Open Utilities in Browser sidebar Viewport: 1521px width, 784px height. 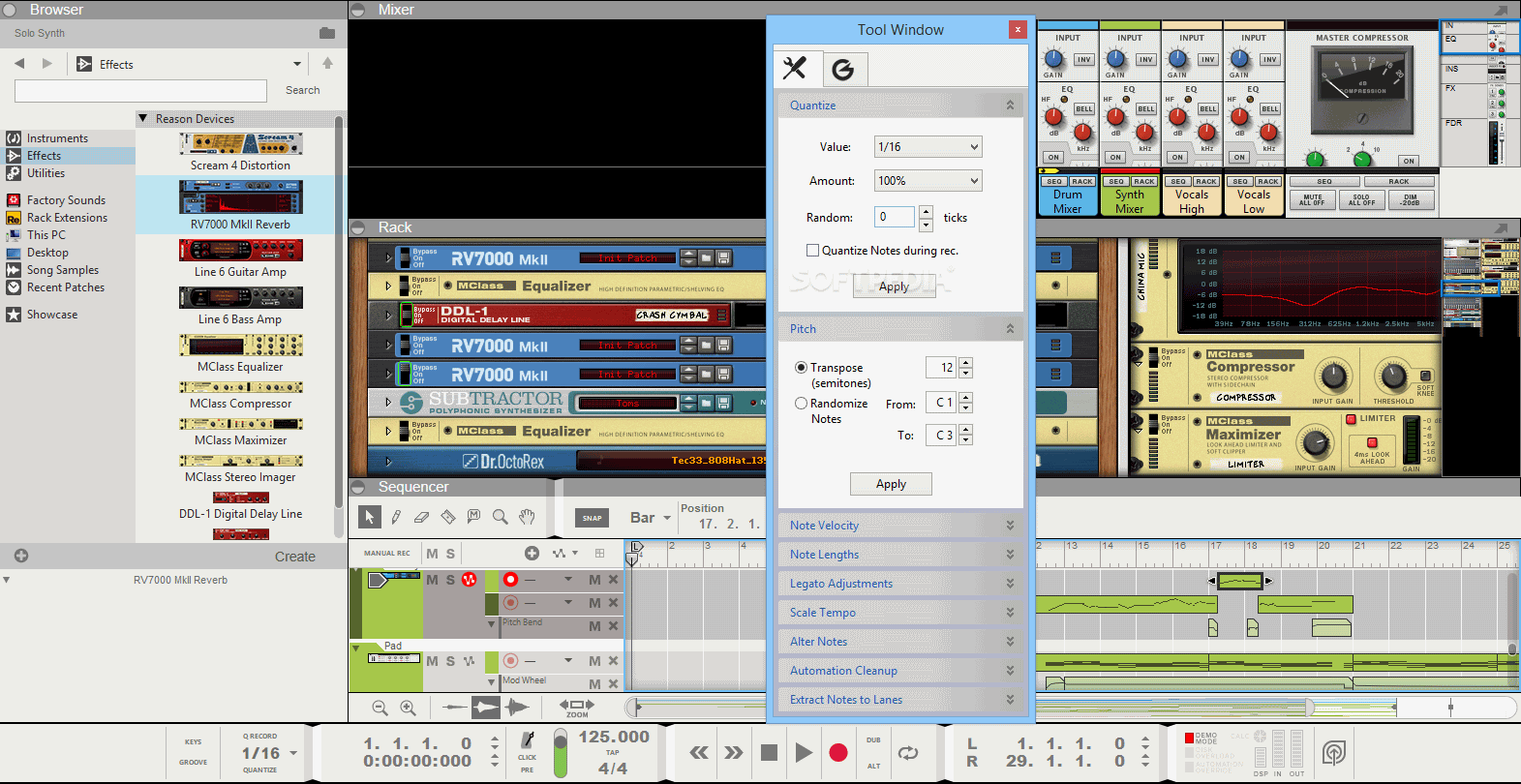pyautogui.click(x=46, y=173)
